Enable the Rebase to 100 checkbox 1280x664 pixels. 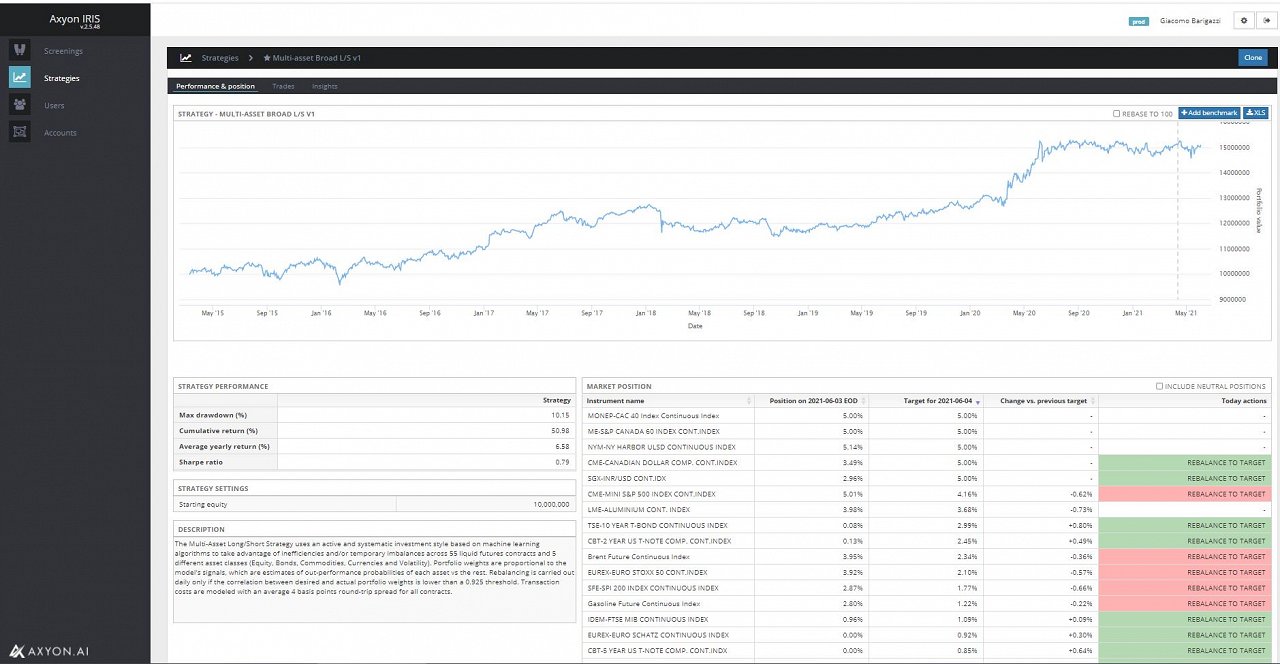(x=1117, y=114)
